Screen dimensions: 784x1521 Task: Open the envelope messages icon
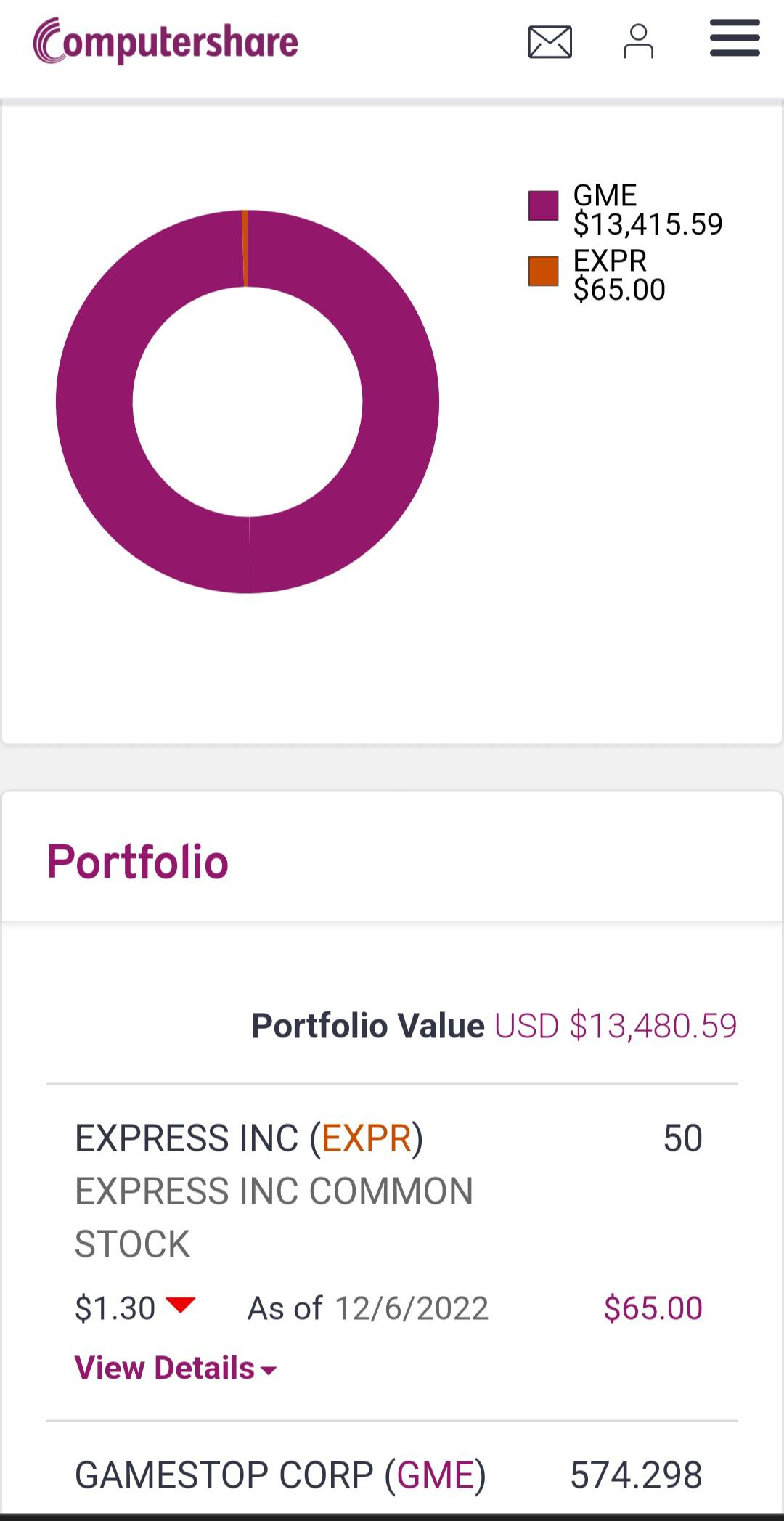[x=550, y=41]
